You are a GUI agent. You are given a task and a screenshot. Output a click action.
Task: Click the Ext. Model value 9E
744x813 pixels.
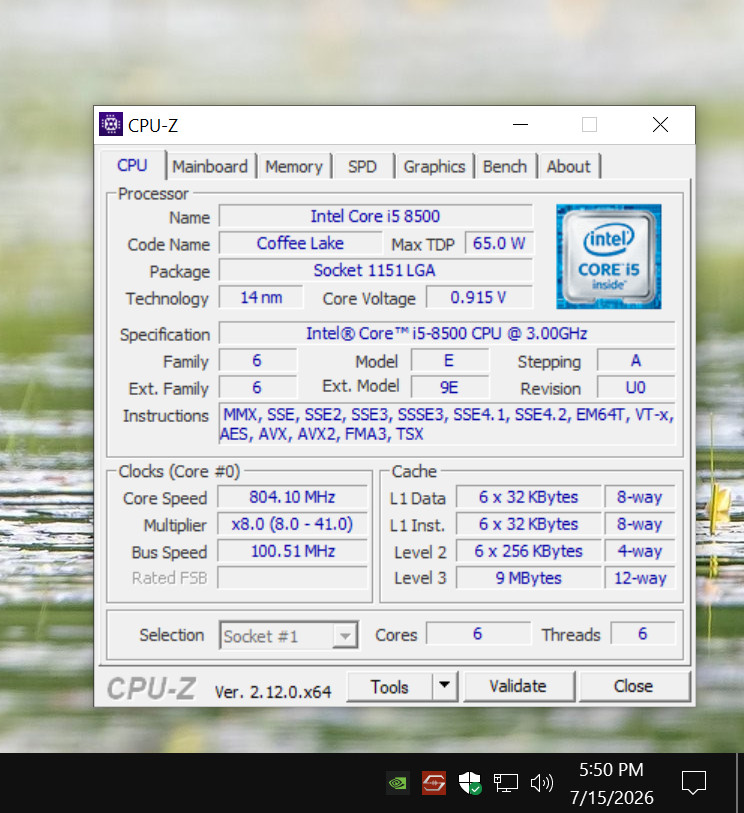[450, 387]
